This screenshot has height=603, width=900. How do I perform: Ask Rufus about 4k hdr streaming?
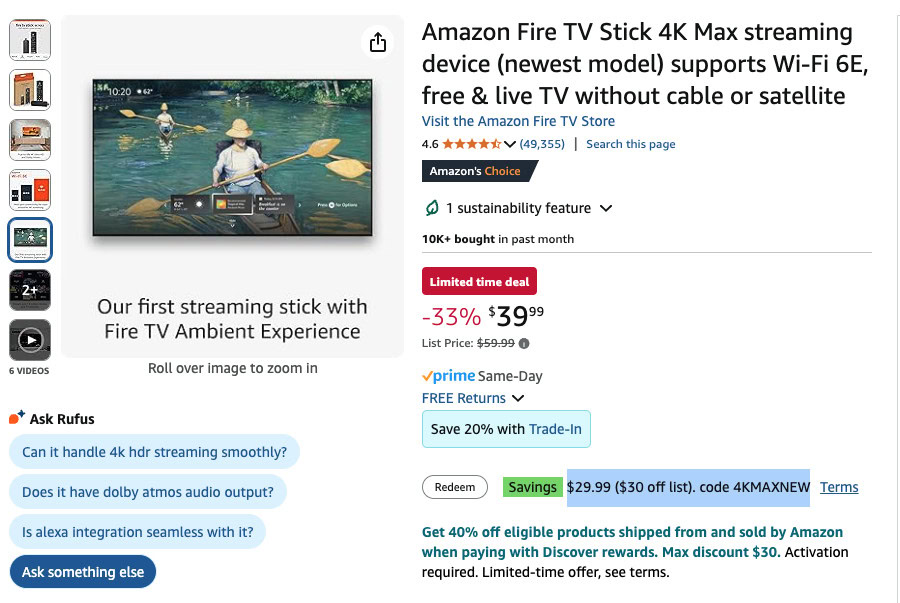(x=154, y=452)
